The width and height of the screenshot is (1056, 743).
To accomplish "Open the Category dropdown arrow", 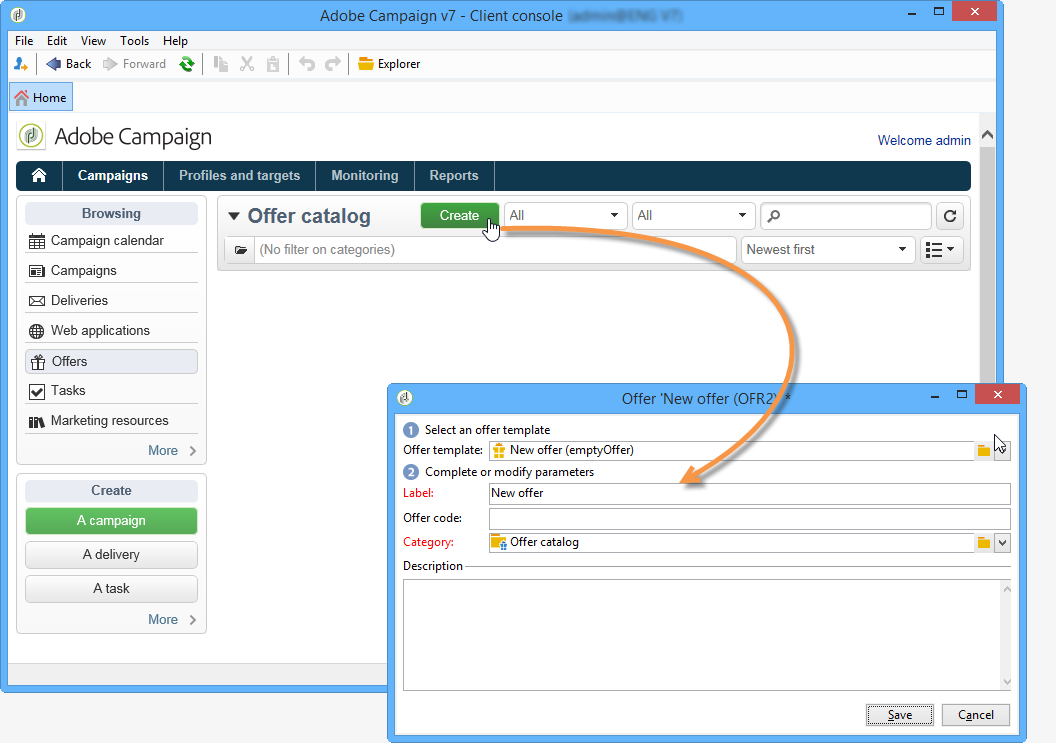I will [x=1002, y=543].
